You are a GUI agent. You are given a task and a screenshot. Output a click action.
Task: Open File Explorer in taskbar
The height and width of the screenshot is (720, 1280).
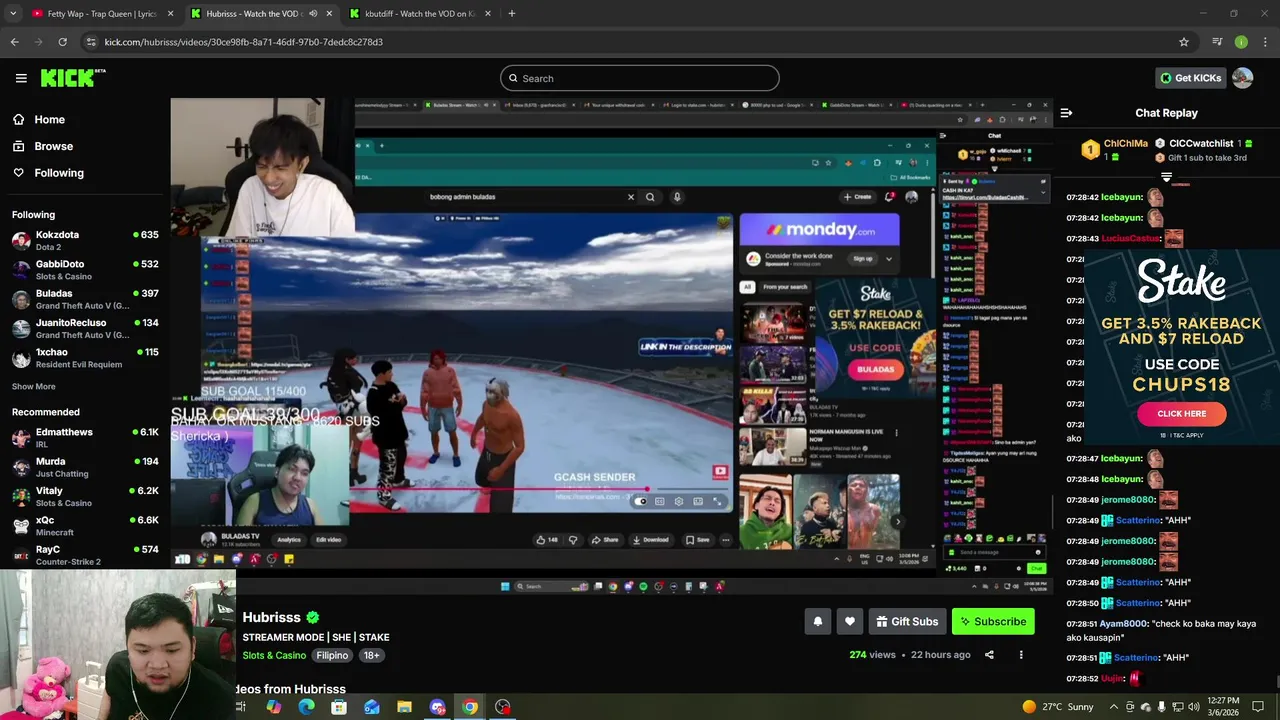point(404,707)
